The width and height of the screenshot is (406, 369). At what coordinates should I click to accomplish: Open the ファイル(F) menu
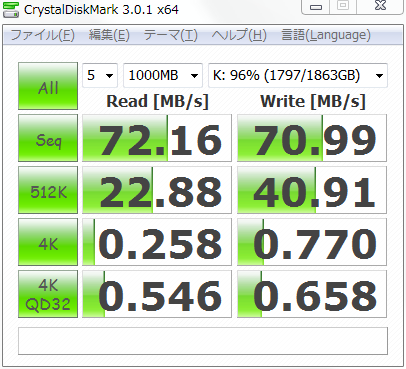coord(42,35)
